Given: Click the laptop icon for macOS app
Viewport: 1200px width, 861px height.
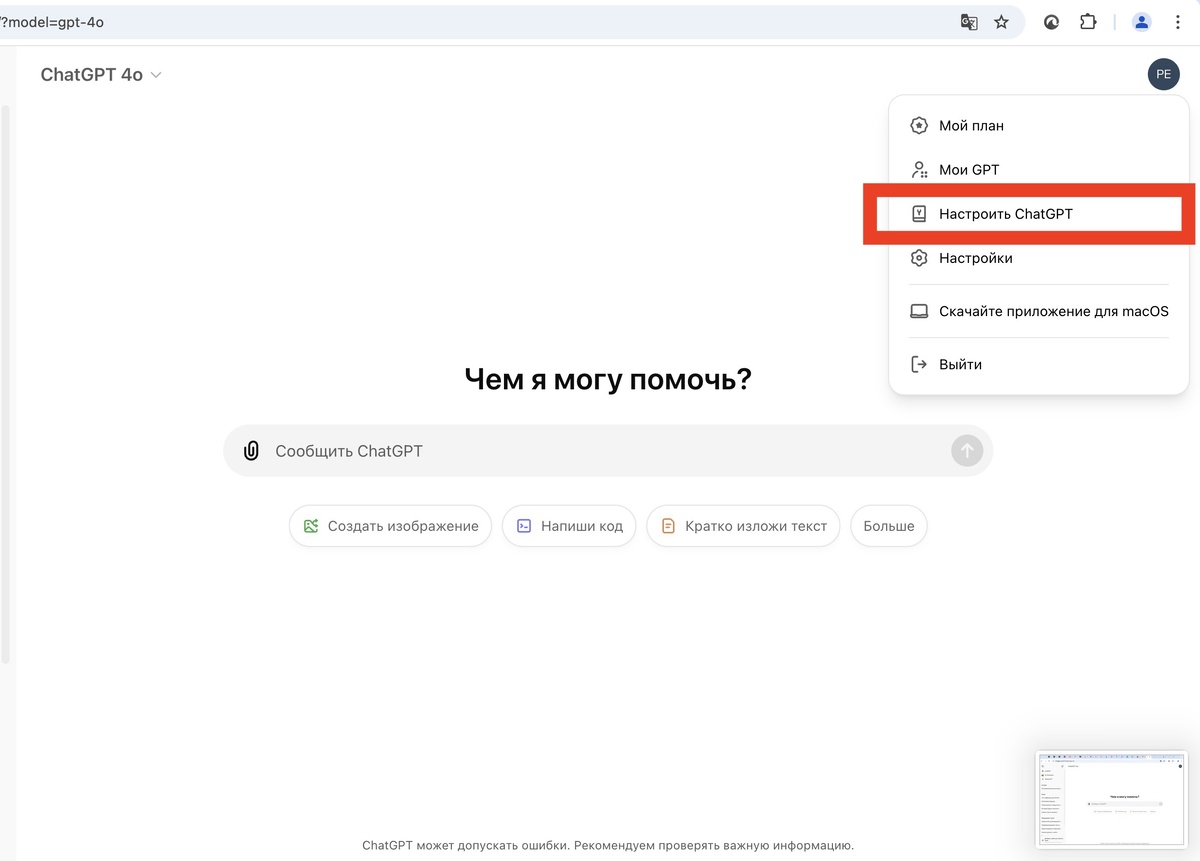Looking at the screenshot, I should coord(919,311).
